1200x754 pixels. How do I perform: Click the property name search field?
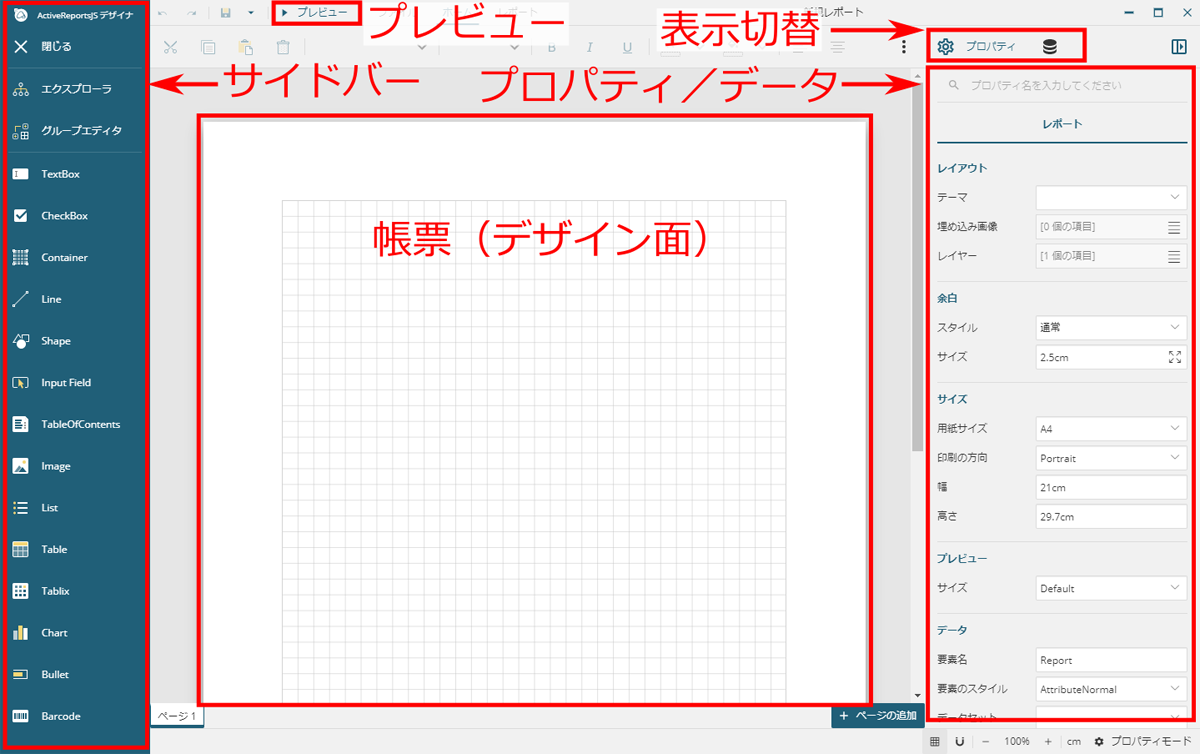(1062, 86)
